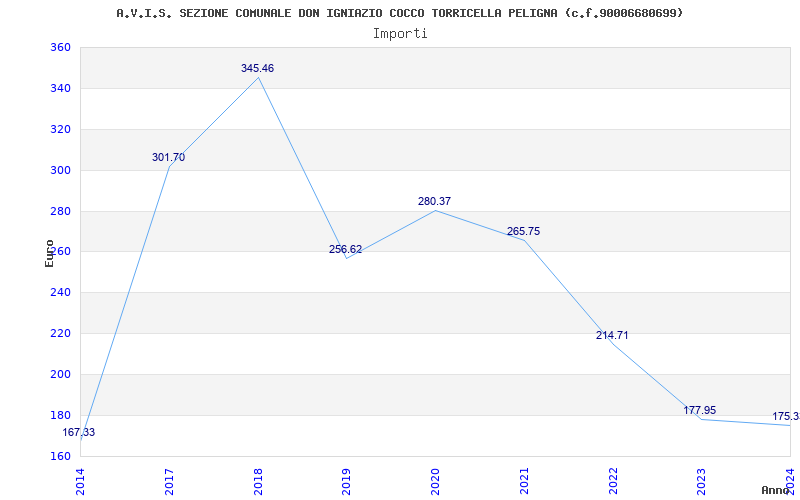This screenshot has height=500, width=800.
Task: Click the Euro y-axis title
Action: 49,254
